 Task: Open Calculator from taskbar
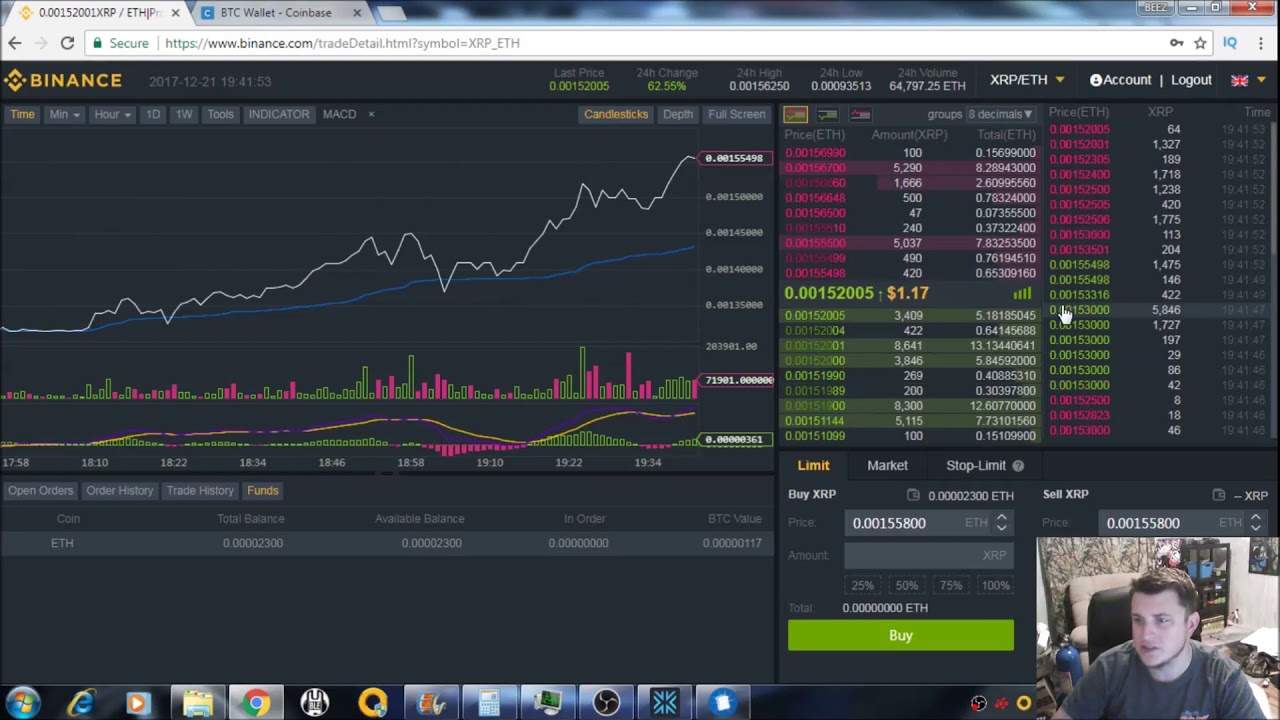pos(489,702)
